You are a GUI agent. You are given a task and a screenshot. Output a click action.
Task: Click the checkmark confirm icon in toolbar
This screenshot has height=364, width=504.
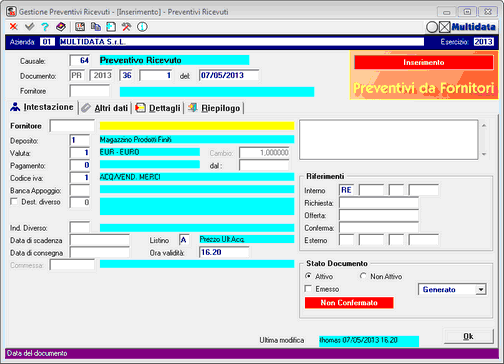(x=30, y=26)
